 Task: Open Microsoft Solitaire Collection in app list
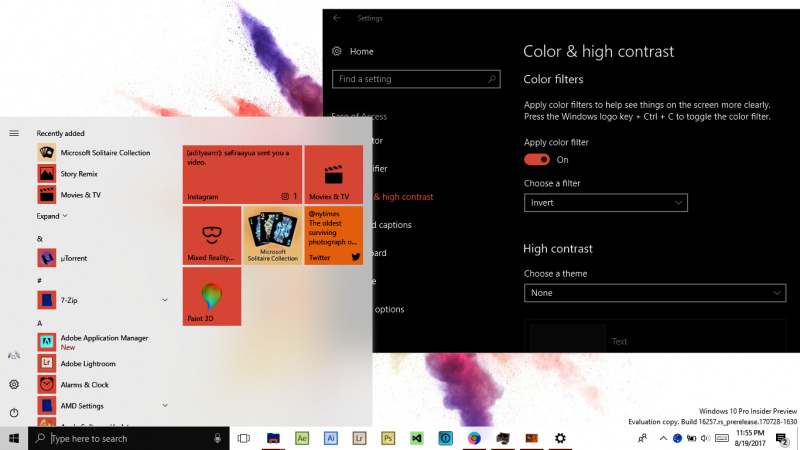(x=94, y=153)
